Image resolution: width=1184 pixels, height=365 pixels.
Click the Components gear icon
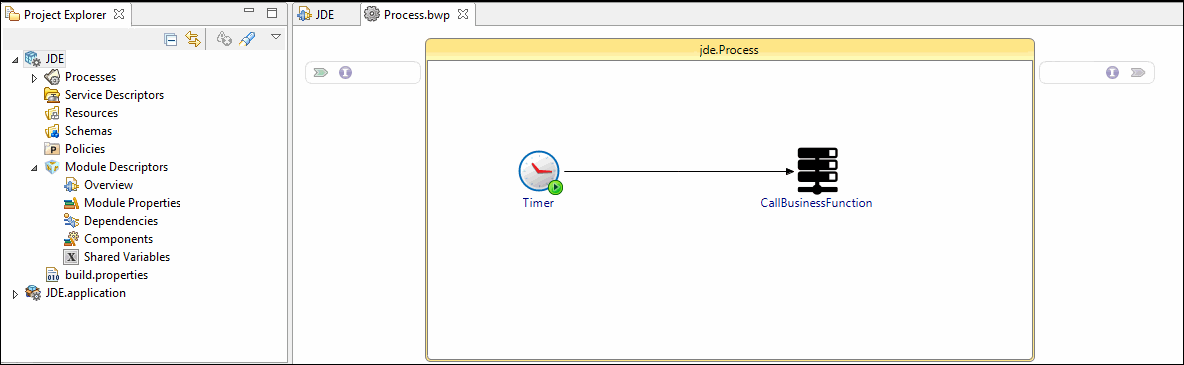coord(71,239)
